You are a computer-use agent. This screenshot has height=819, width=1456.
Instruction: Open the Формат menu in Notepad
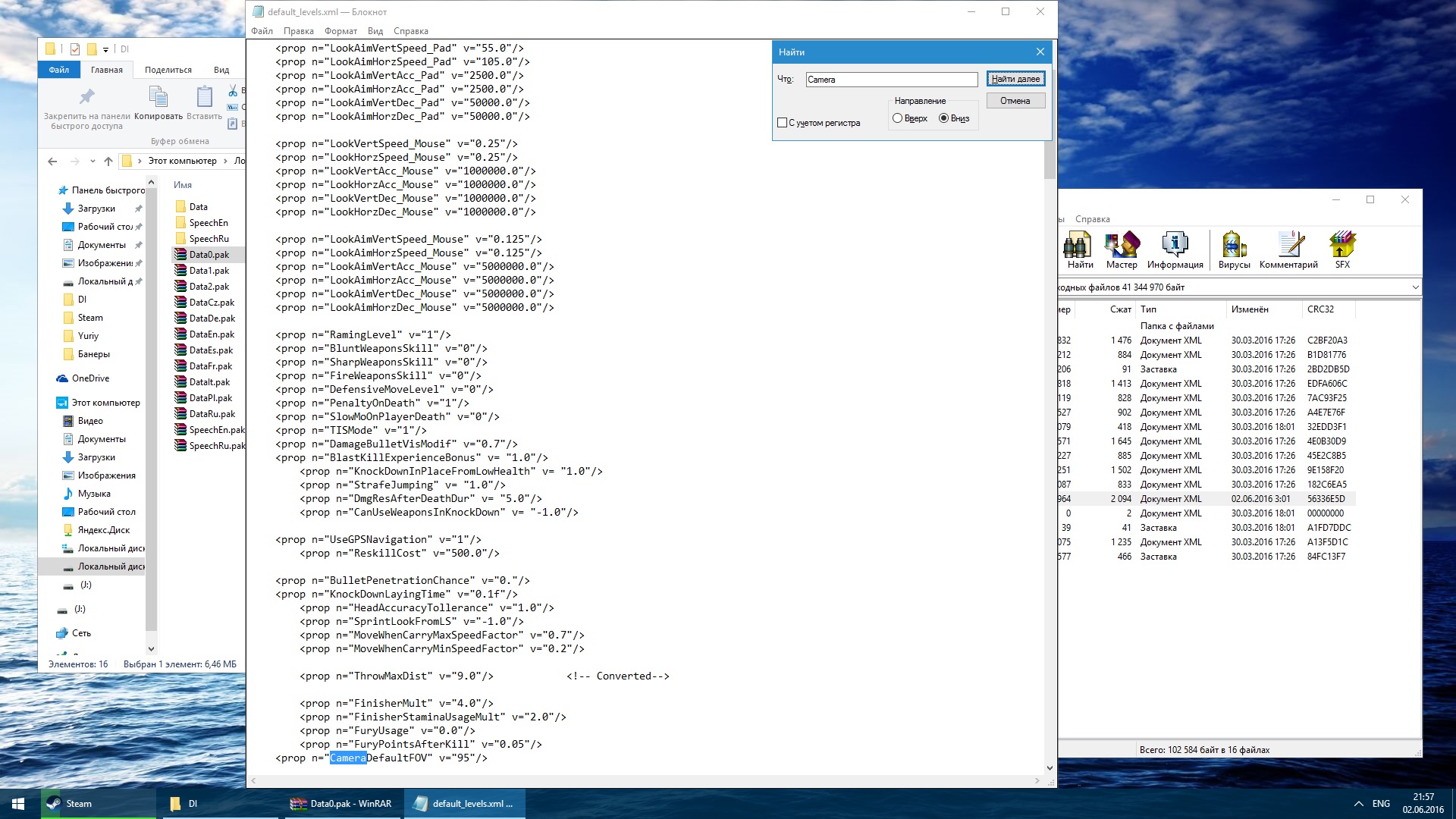click(340, 31)
